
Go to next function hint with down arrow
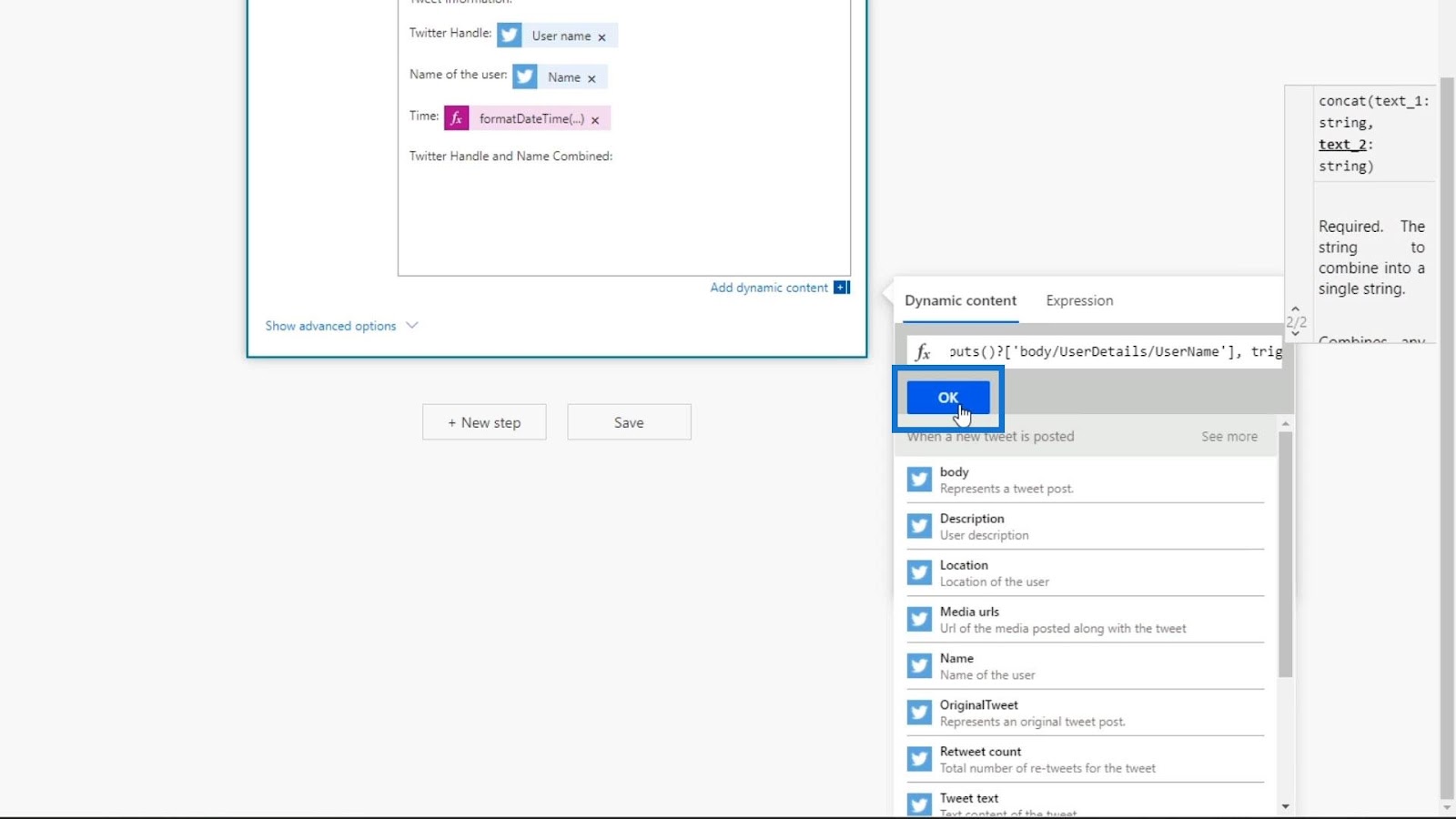(x=1295, y=334)
